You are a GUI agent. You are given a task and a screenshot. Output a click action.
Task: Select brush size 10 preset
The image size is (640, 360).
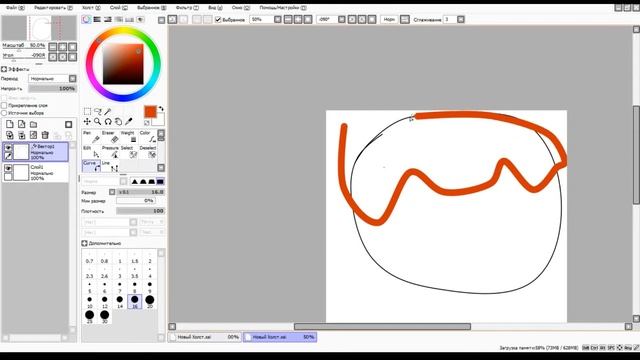click(x=89, y=301)
